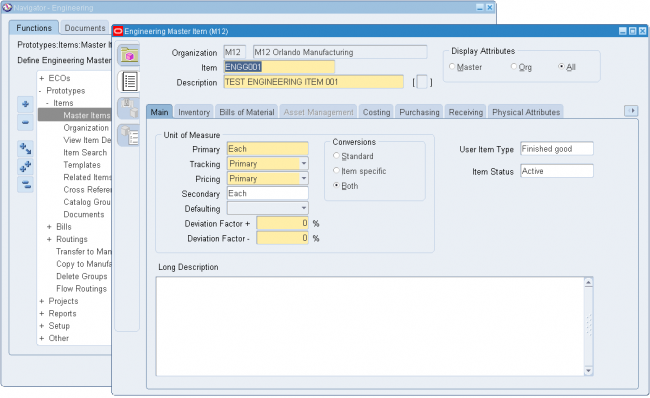Viewport: 650px width, 398px height.
Task: Click the Secondary unit of measure field
Action: tap(267, 193)
